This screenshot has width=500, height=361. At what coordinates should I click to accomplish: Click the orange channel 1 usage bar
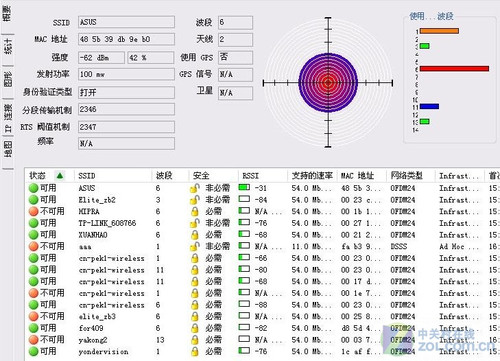(x=439, y=31)
